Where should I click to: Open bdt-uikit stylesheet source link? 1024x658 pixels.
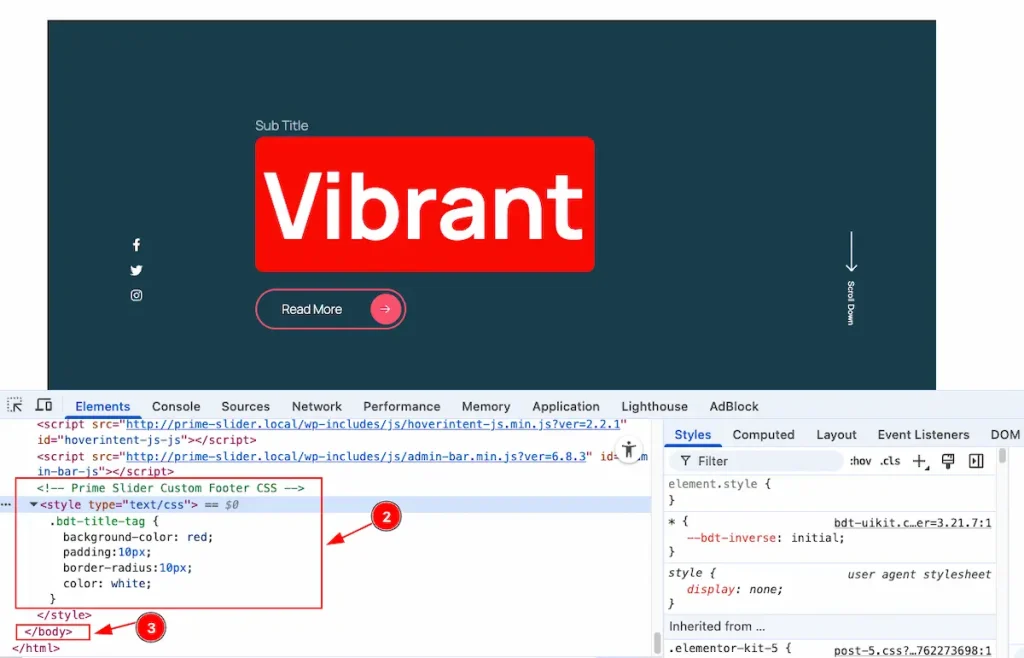click(912, 522)
